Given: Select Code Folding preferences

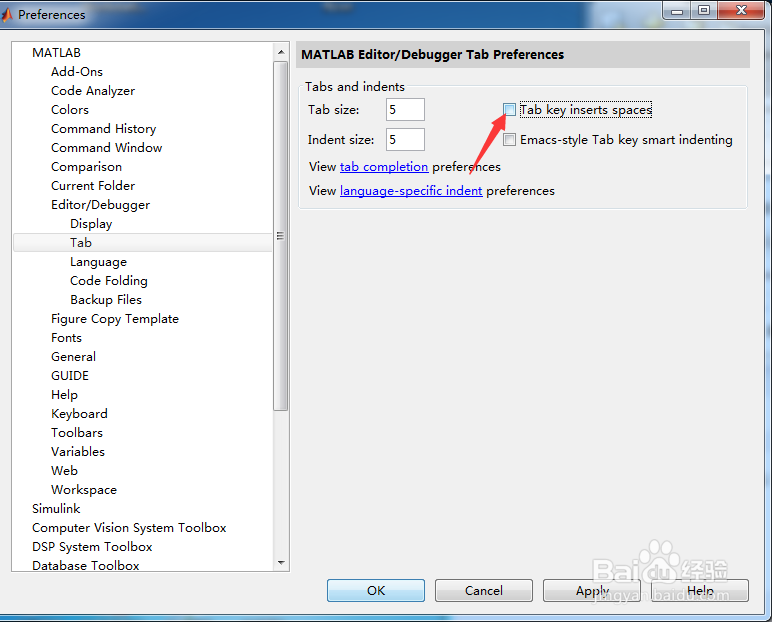Looking at the screenshot, I should (x=109, y=281).
